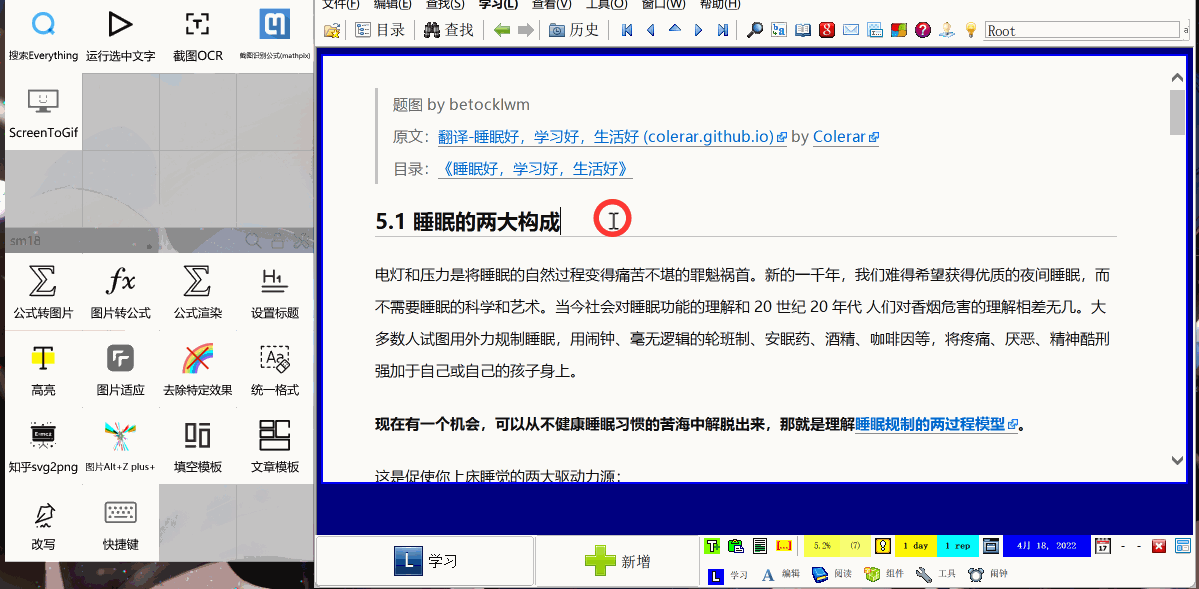This screenshot has height=589, width=1199.
Task: Click the large 学习 Learn button
Action: pos(425,561)
